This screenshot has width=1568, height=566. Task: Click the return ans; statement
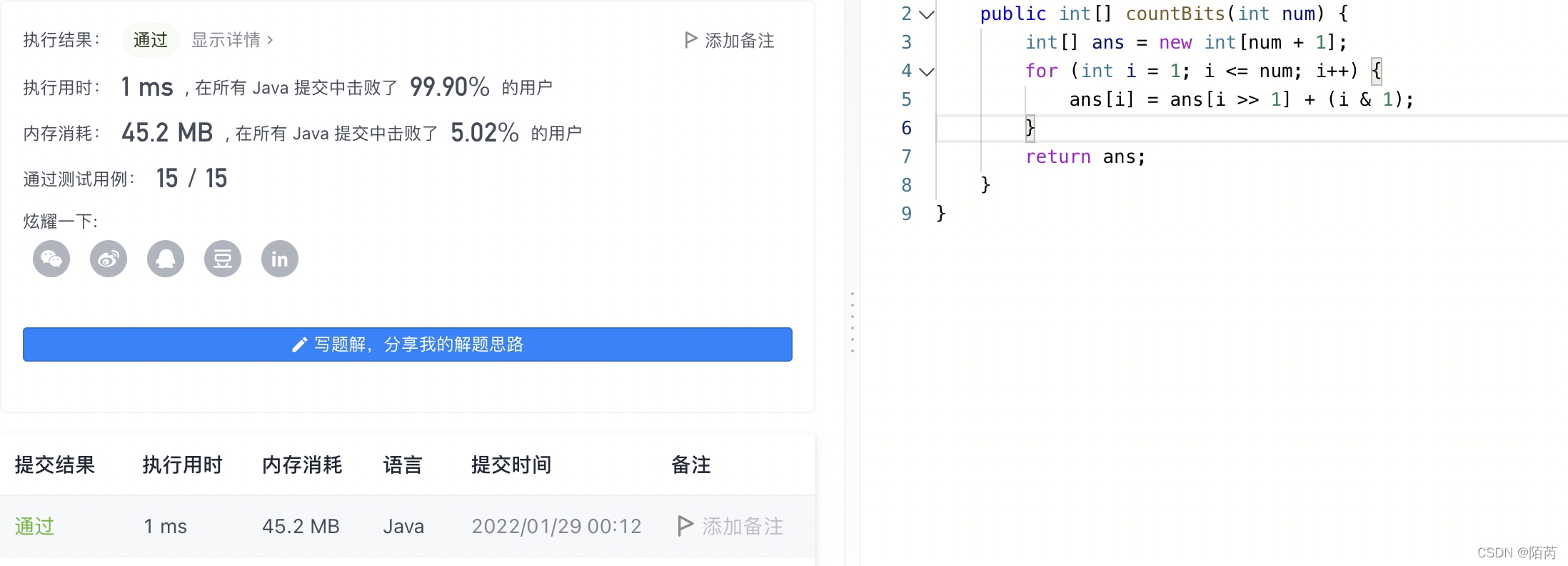click(1085, 157)
